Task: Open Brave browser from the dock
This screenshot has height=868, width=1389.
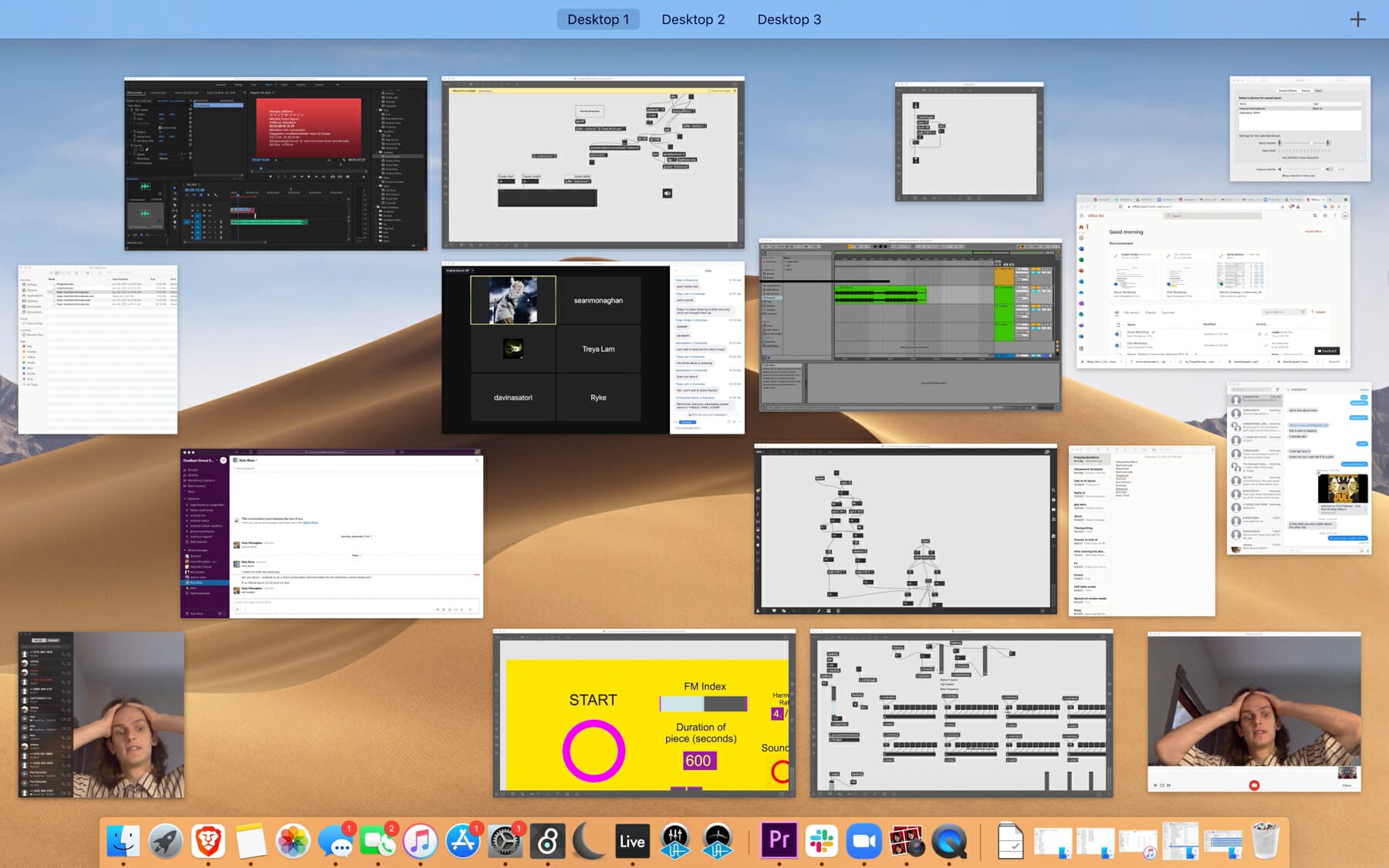Action: pyautogui.click(x=208, y=841)
